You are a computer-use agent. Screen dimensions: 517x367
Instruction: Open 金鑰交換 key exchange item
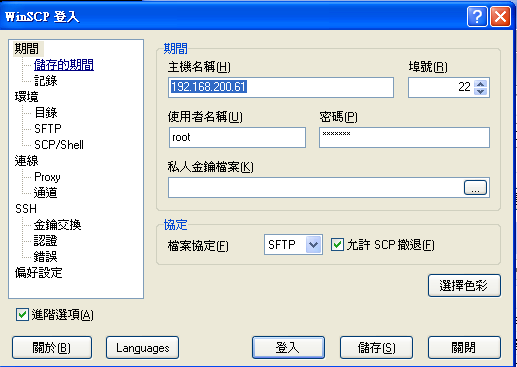[57, 225]
